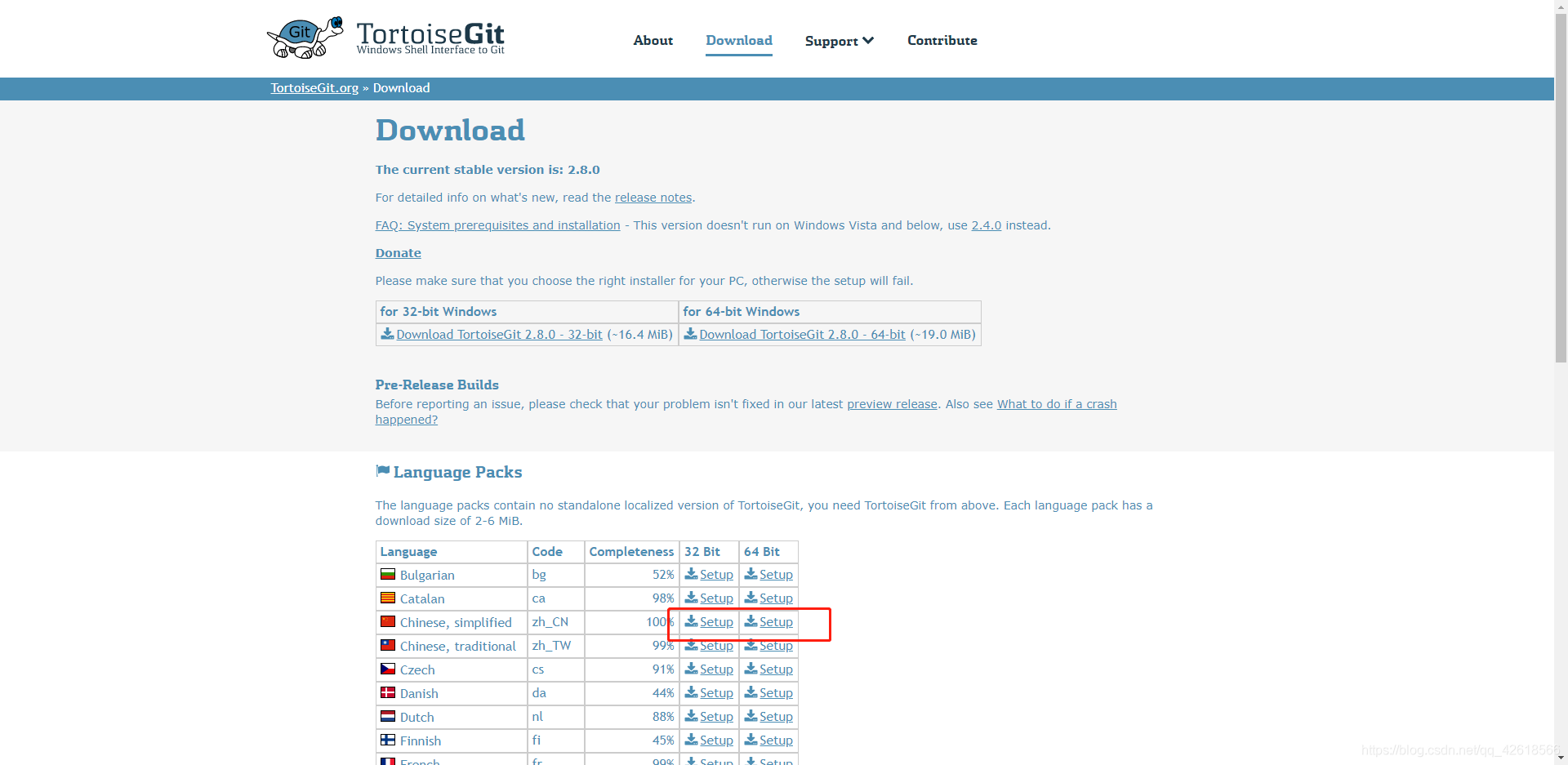
Task: Click the Chinese simplified flag icon
Action: click(x=388, y=622)
